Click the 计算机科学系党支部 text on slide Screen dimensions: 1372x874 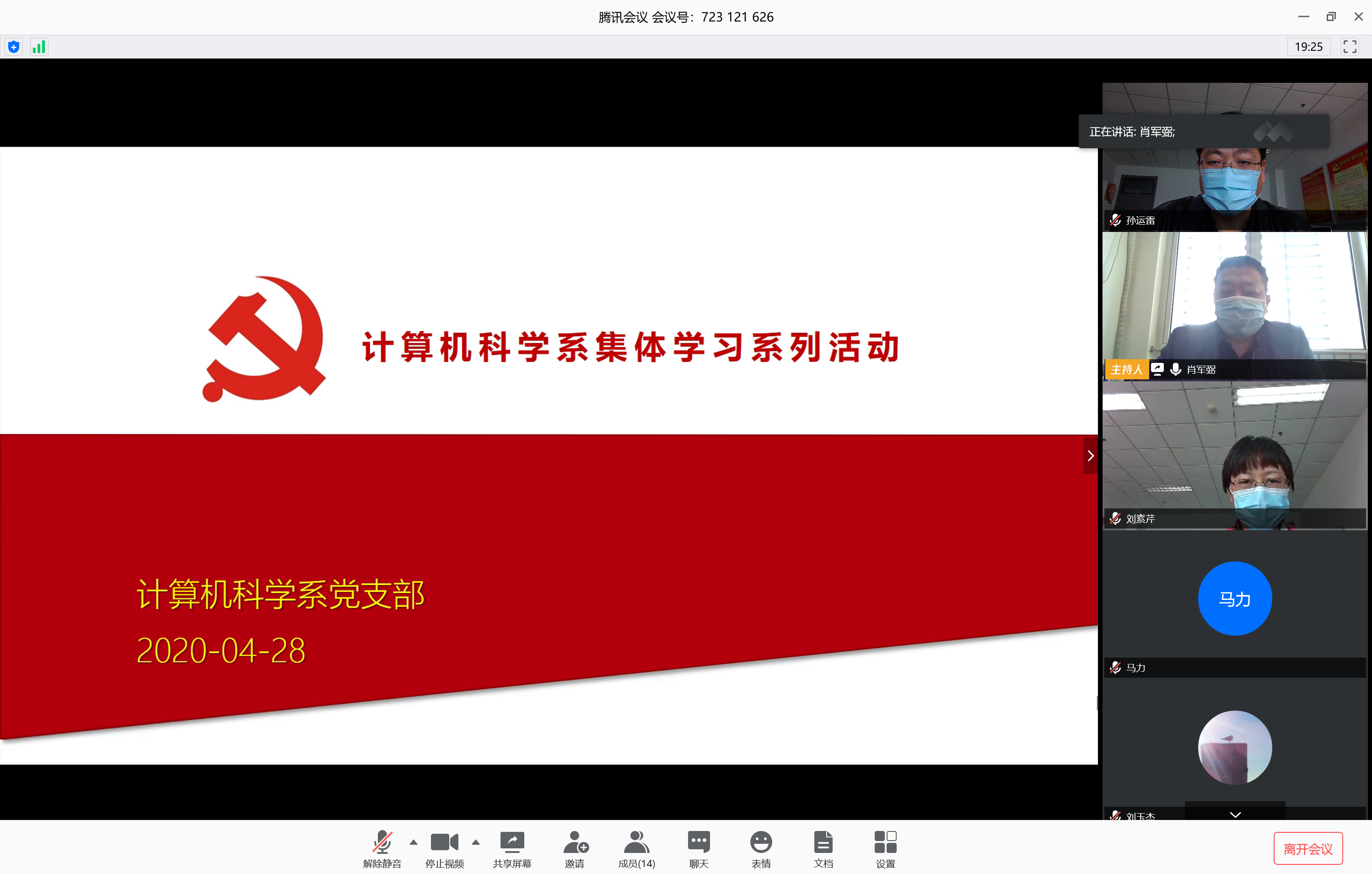tap(281, 594)
